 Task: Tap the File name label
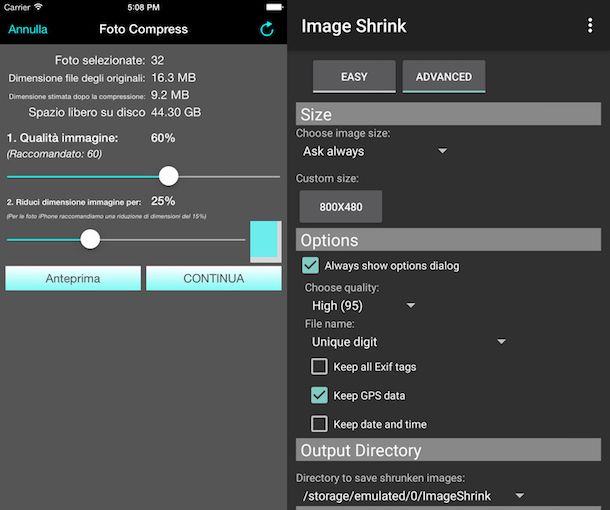[330, 324]
